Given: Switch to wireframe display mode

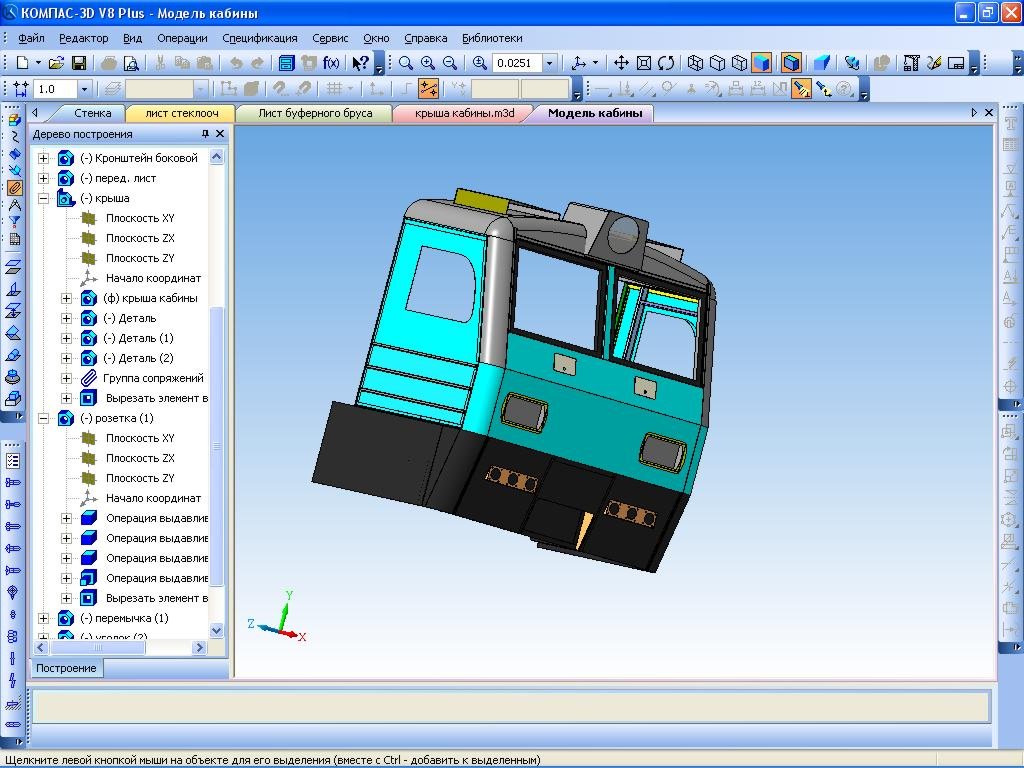Looking at the screenshot, I should point(695,63).
